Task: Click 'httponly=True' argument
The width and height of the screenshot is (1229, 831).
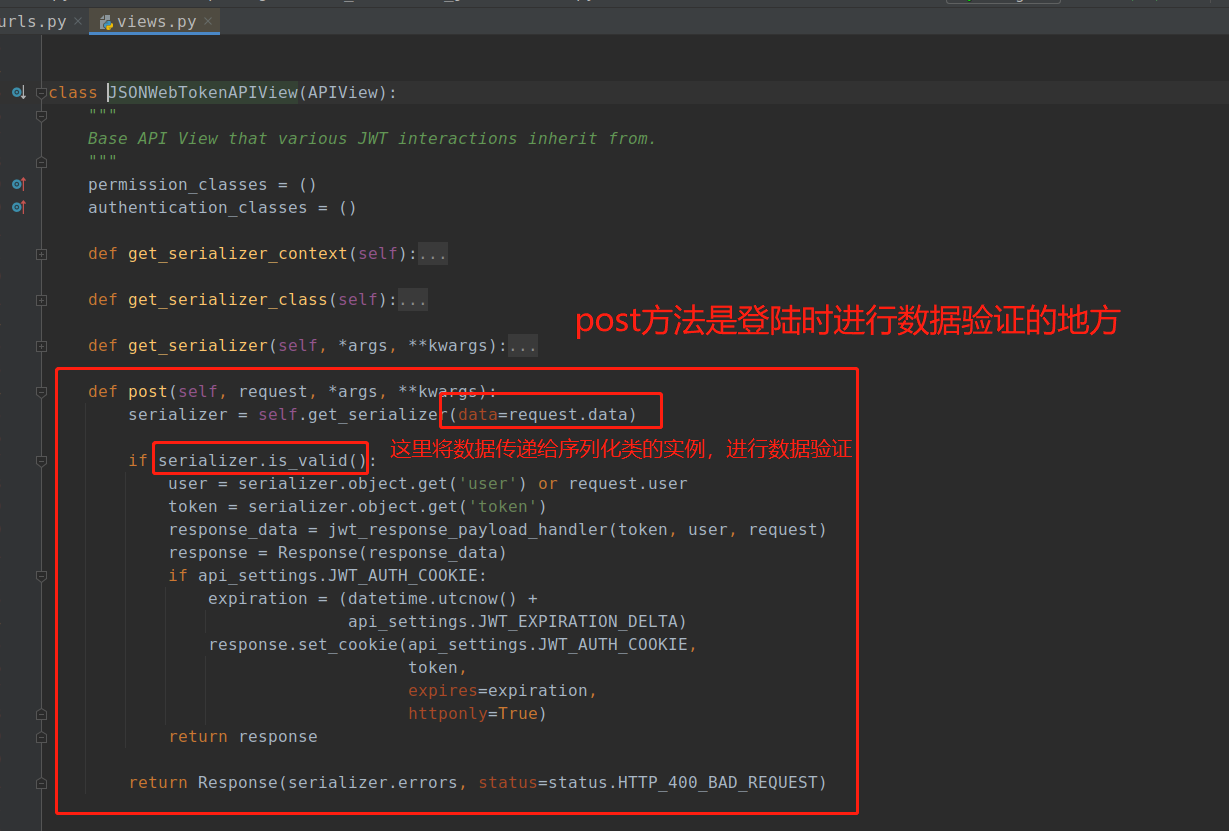Action: click(473, 714)
